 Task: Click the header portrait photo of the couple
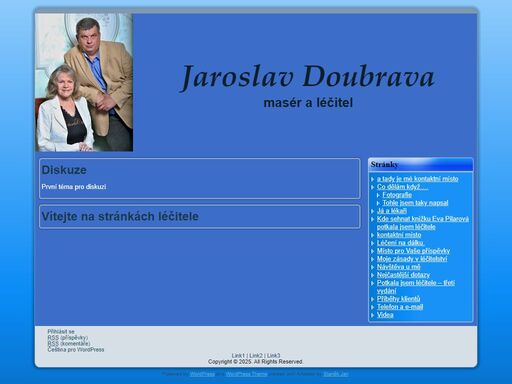click(84, 82)
